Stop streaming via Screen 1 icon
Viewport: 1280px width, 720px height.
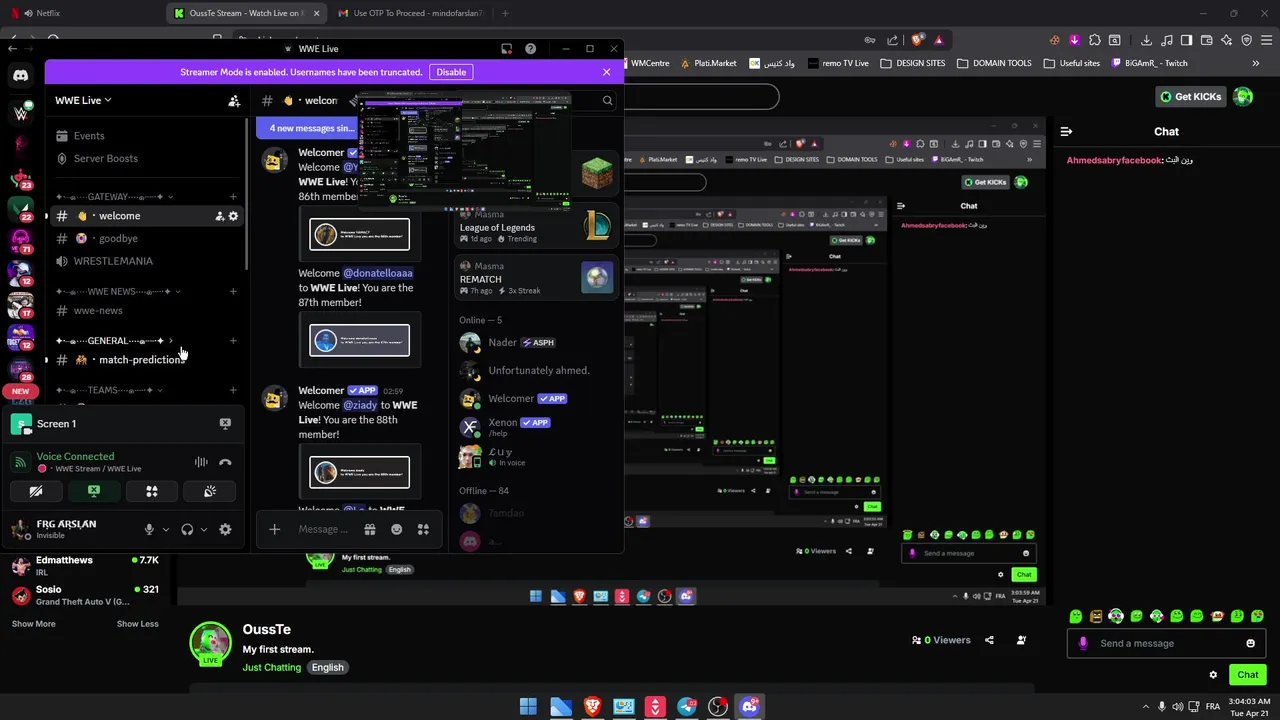pos(225,424)
